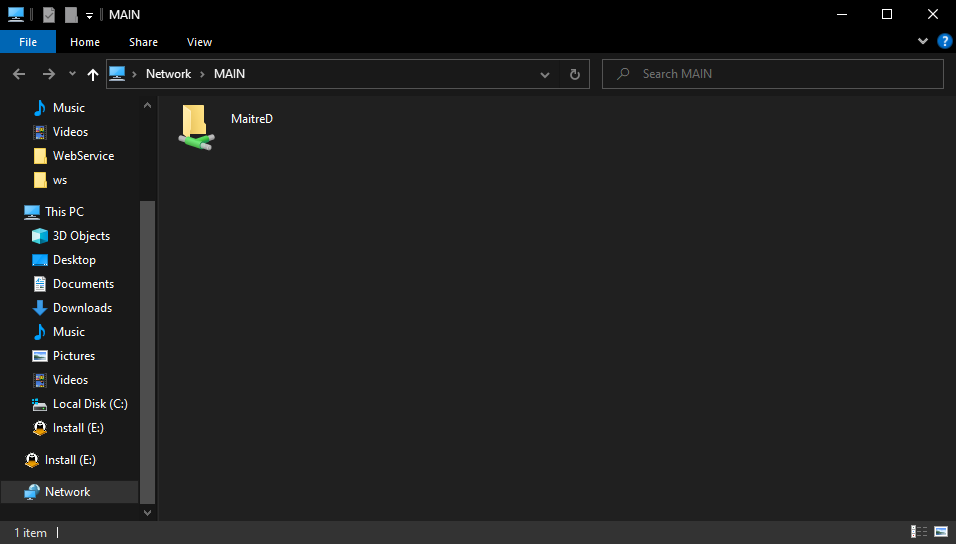The width and height of the screenshot is (956, 544).
Task: Open Customize Quick Access Toolbar dropdown
Action: pos(89,15)
